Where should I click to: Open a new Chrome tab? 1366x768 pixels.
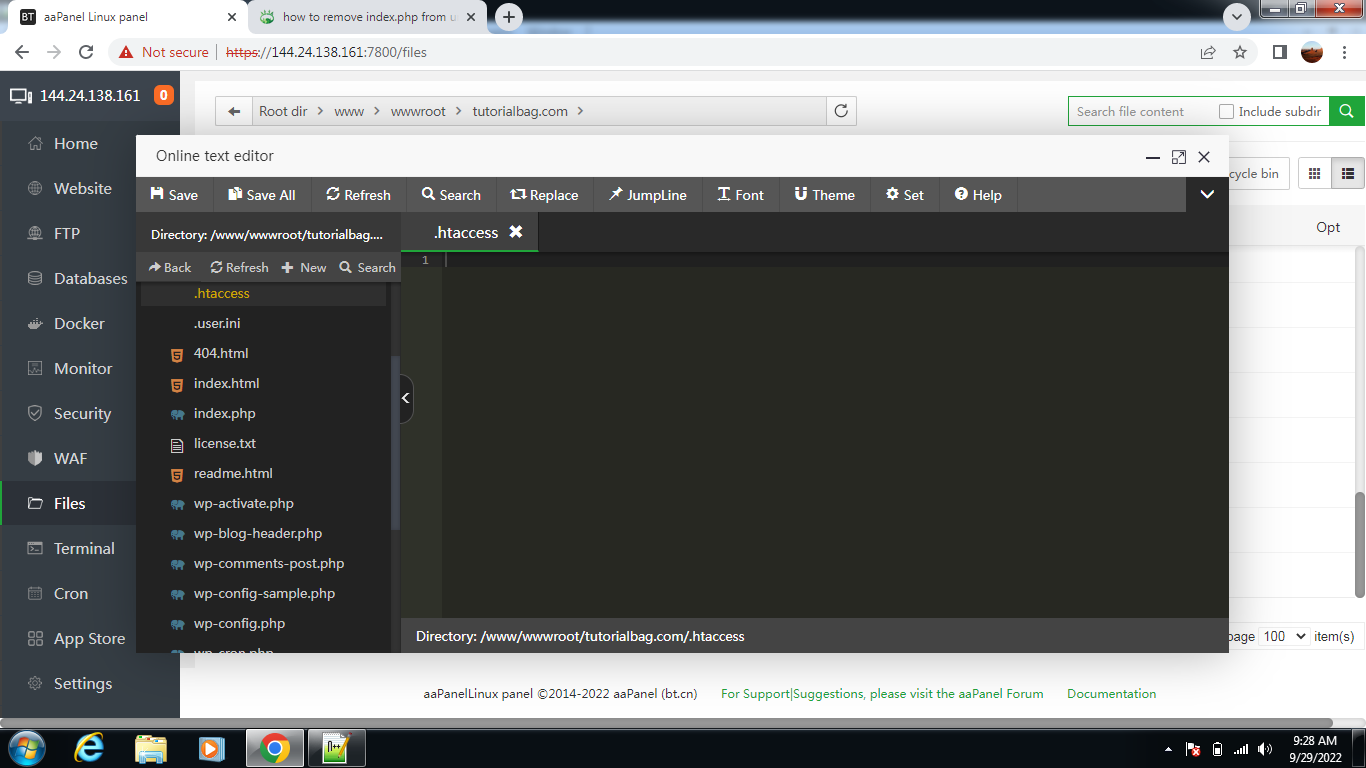[x=509, y=17]
